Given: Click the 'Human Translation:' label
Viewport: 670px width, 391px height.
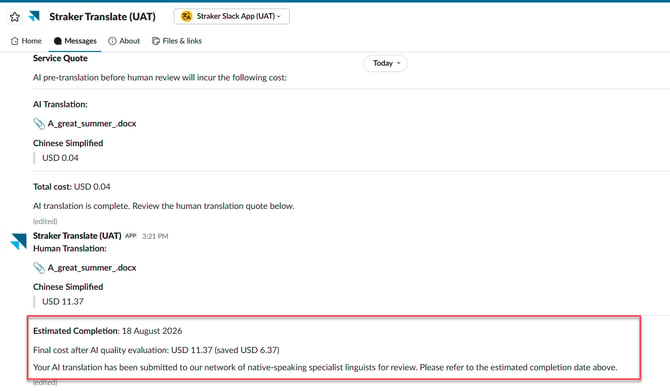Looking at the screenshot, I should coord(70,249).
